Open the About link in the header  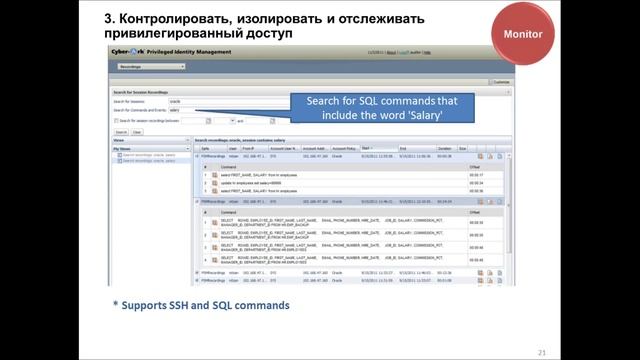(x=391, y=53)
